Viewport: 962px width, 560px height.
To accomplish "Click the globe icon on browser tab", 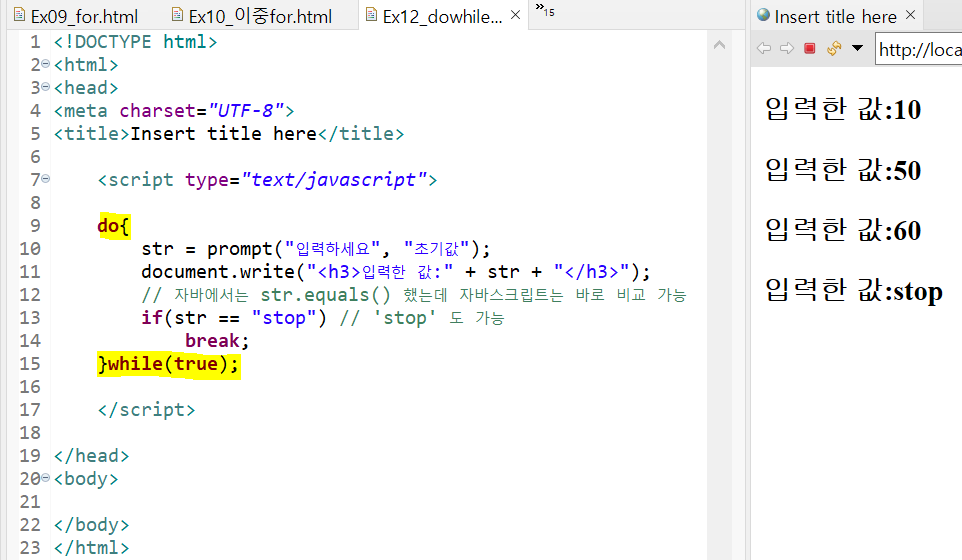I will pos(763,15).
